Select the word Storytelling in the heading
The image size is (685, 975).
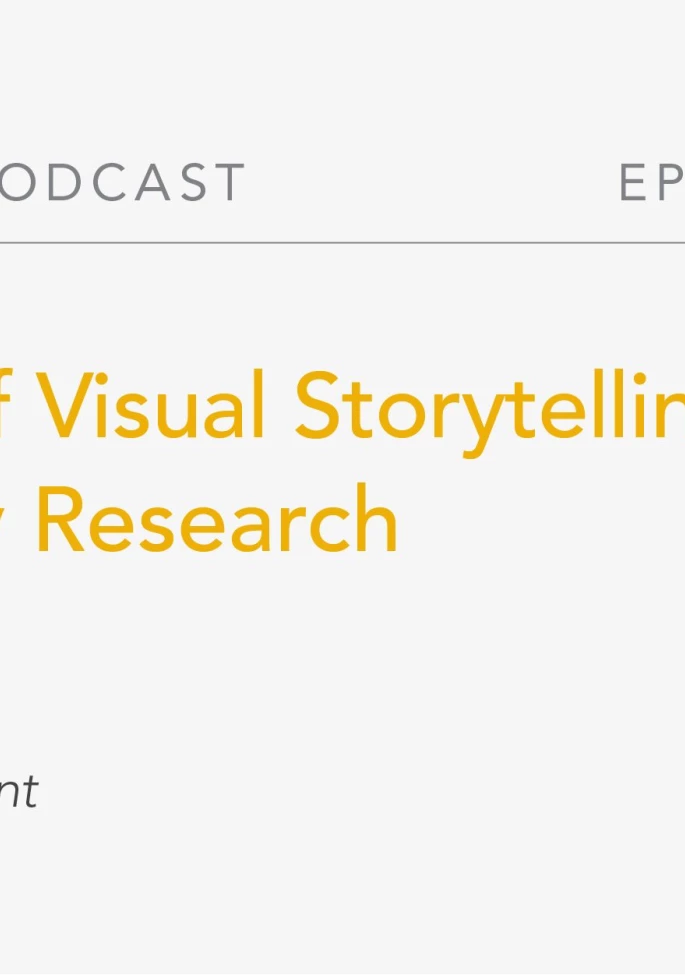pyautogui.click(x=490, y=405)
